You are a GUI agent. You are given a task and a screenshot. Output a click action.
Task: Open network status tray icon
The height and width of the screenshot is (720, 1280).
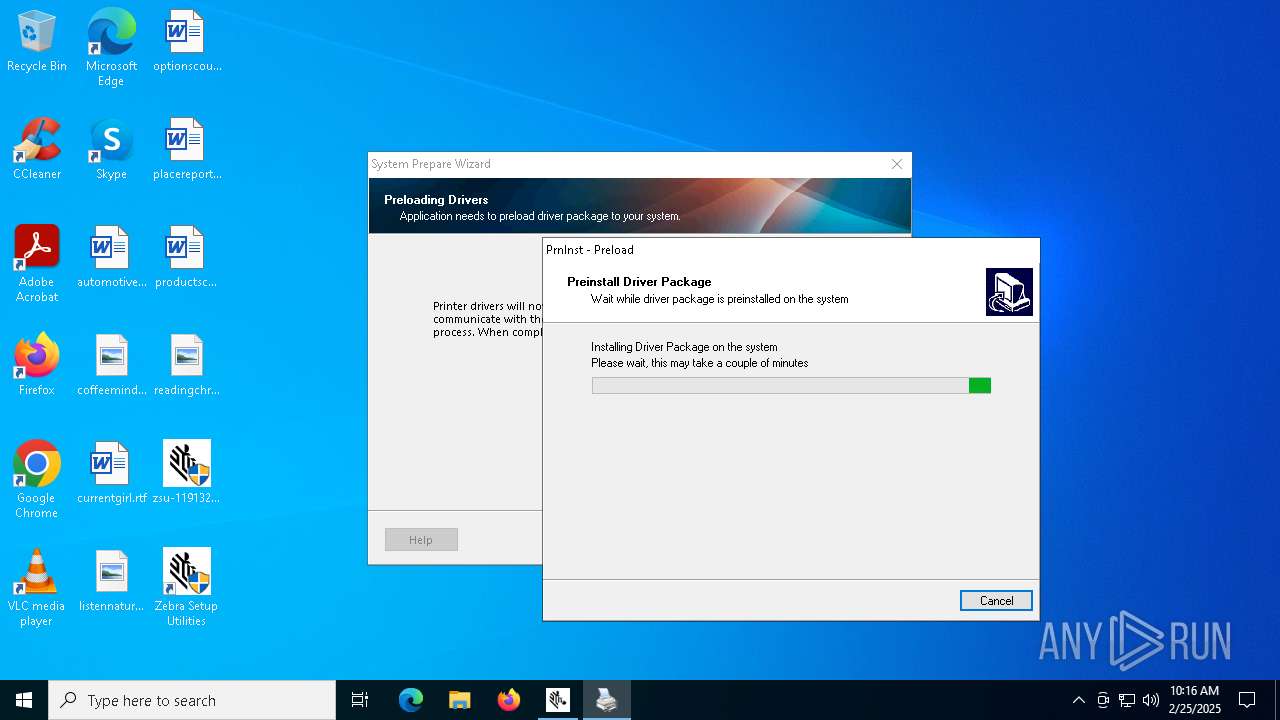point(1127,700)
